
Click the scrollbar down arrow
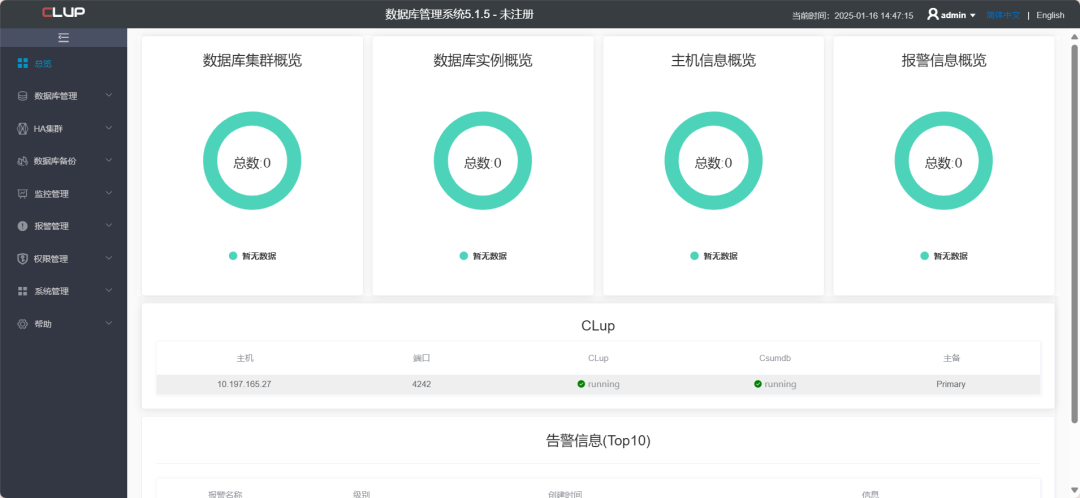coord(1074,491)
